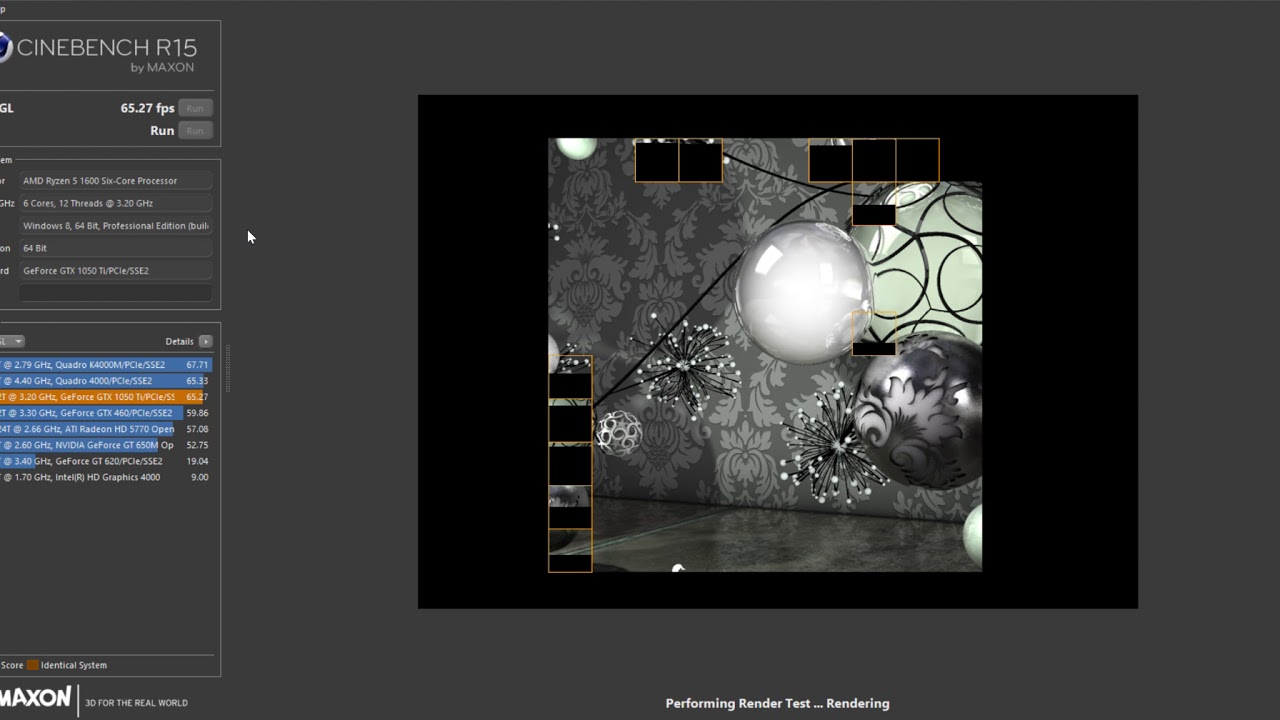Click the 6 Cores, 12 Threads field
Viewport: 1280px width, 720px height.
[115, 203]
